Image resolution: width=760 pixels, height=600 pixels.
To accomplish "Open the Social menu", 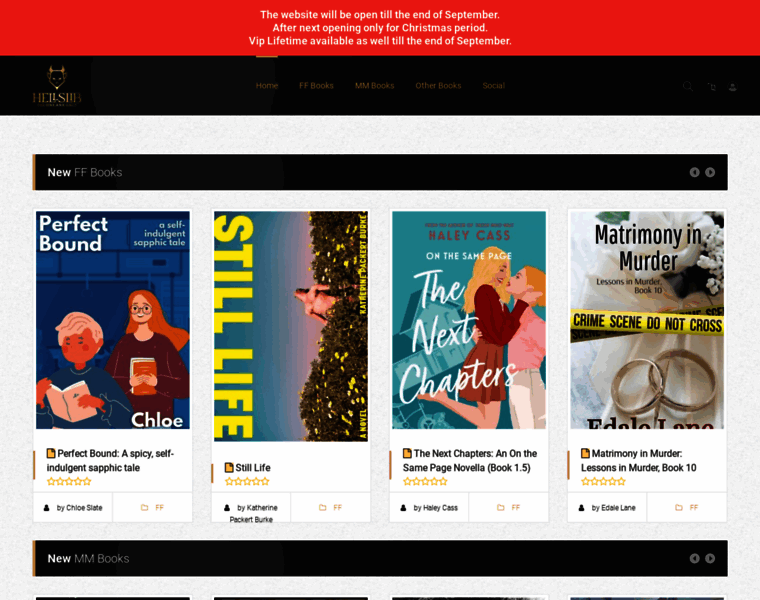I will tap(493, 86).
